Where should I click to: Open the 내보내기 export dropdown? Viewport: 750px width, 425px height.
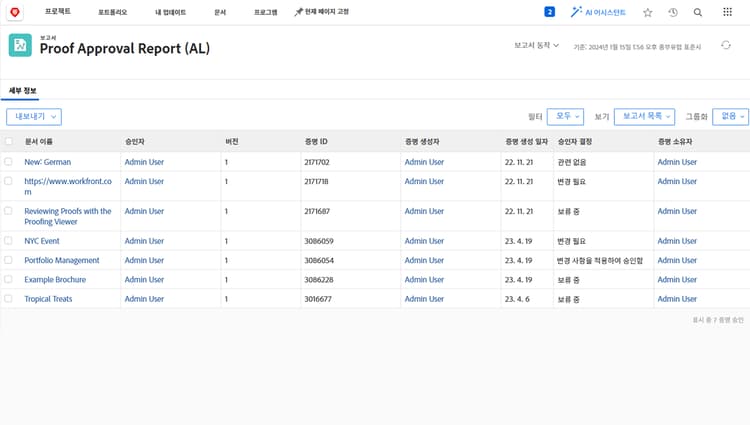[34, 117]
